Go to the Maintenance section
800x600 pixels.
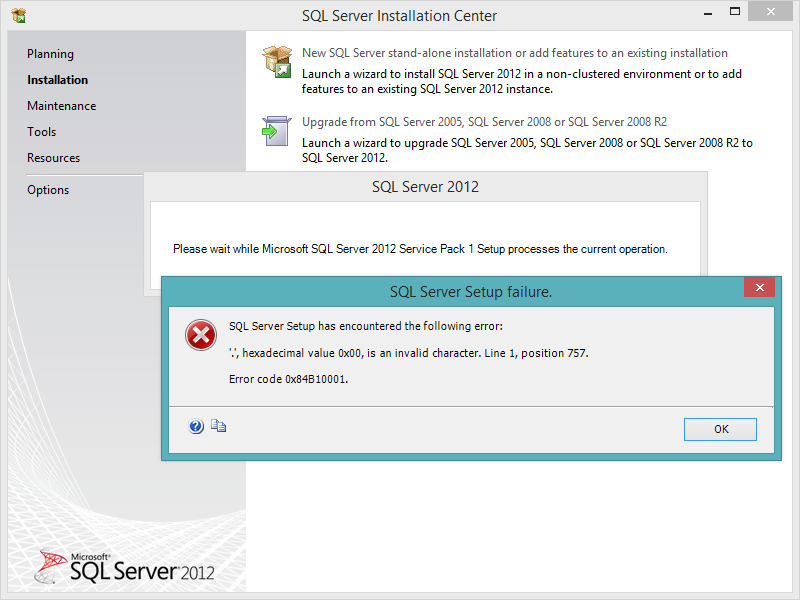[x=62, y=106]
